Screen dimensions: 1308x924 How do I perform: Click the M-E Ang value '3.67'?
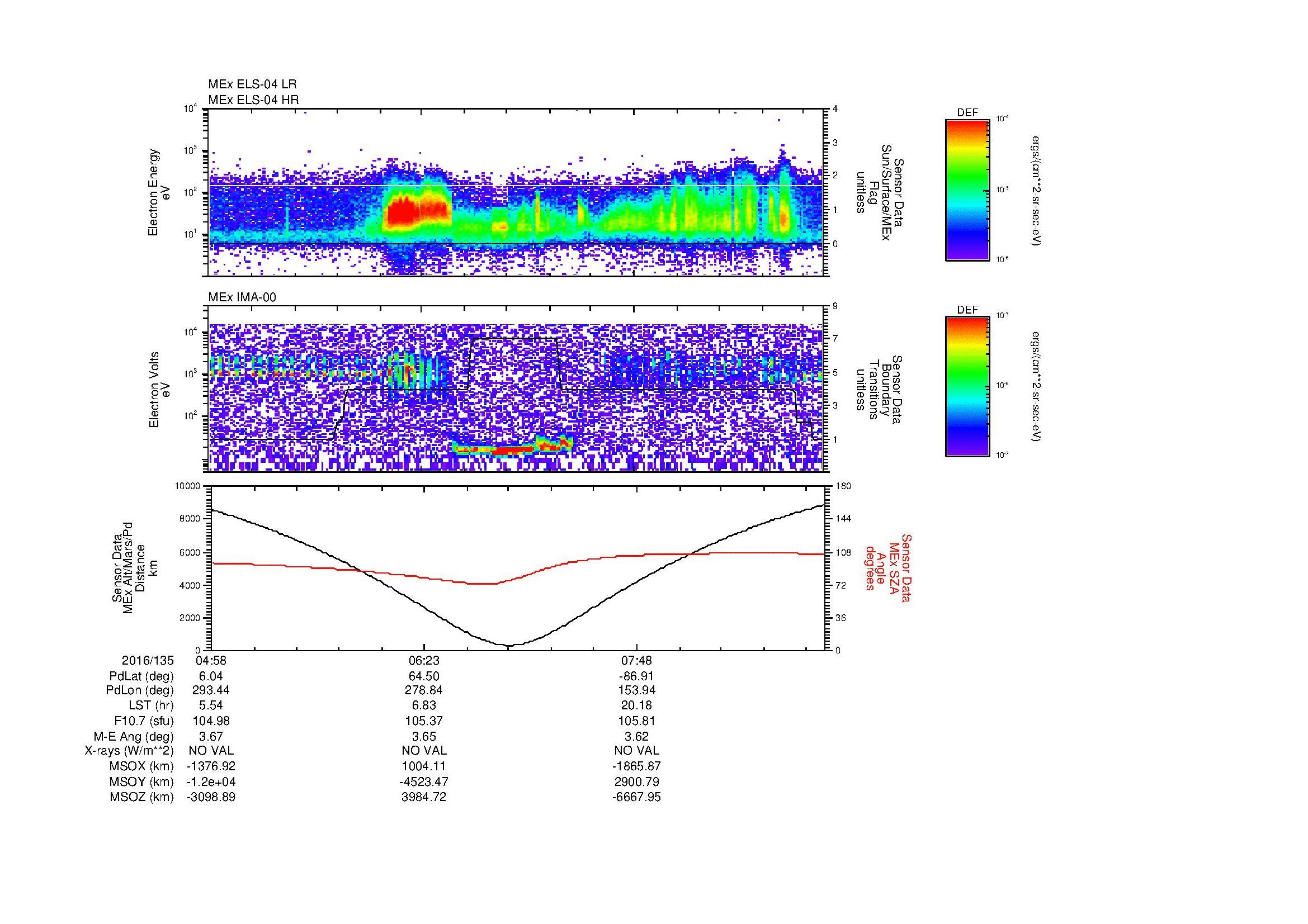211,737
